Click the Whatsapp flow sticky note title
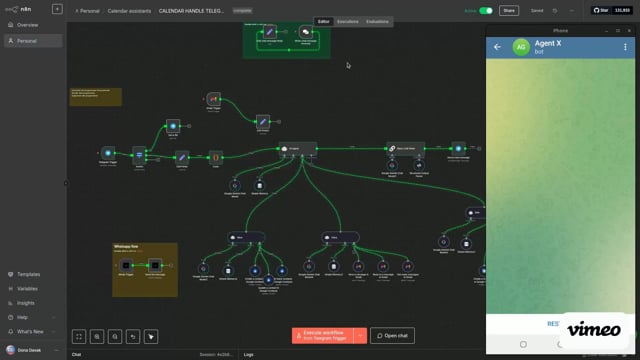The width and height of the screenshot is (640, 360). click(x=126, y=247)
